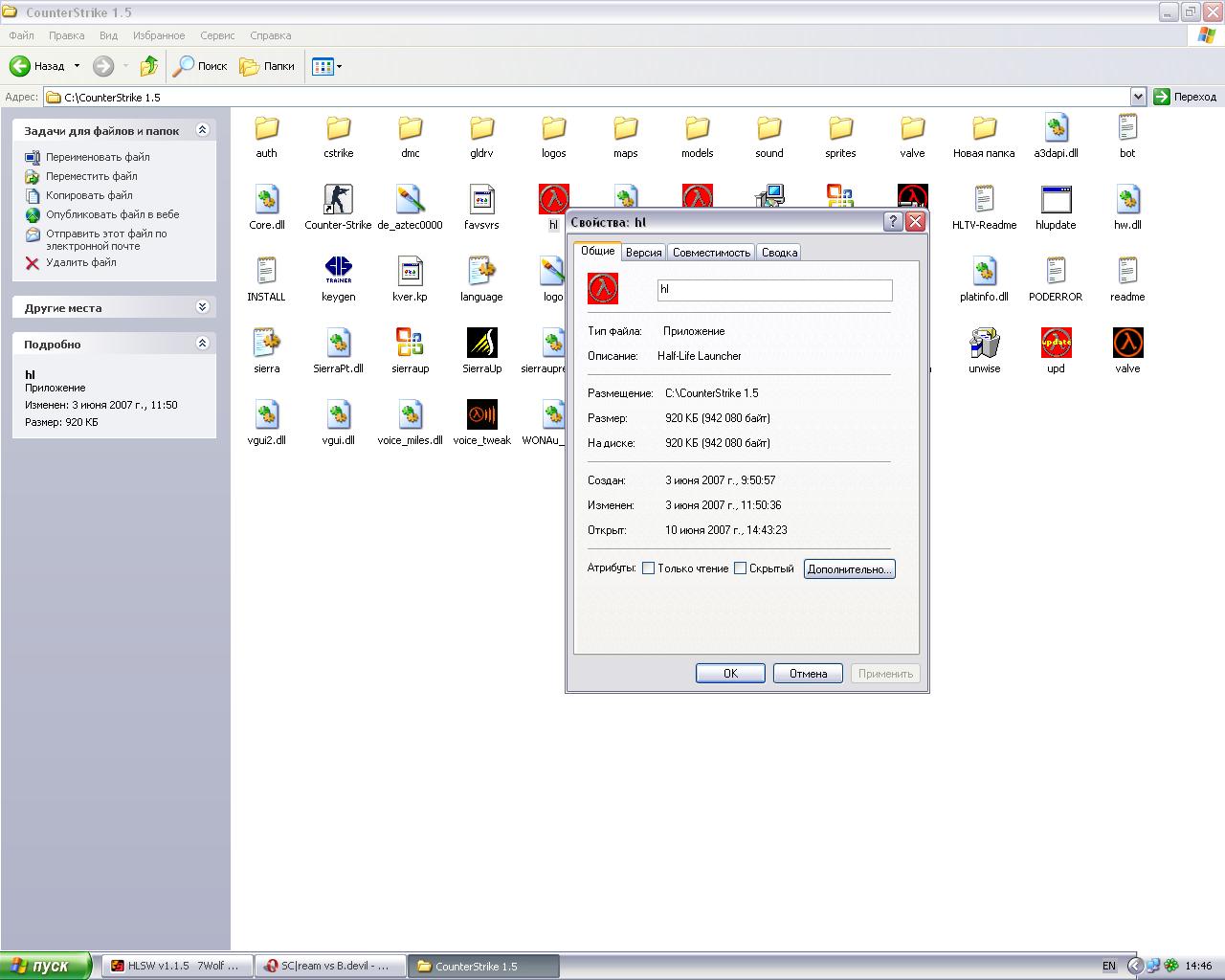The image size is (1225, 980).
Task: Click the hl filename input field
Action: tap(775, 289)
